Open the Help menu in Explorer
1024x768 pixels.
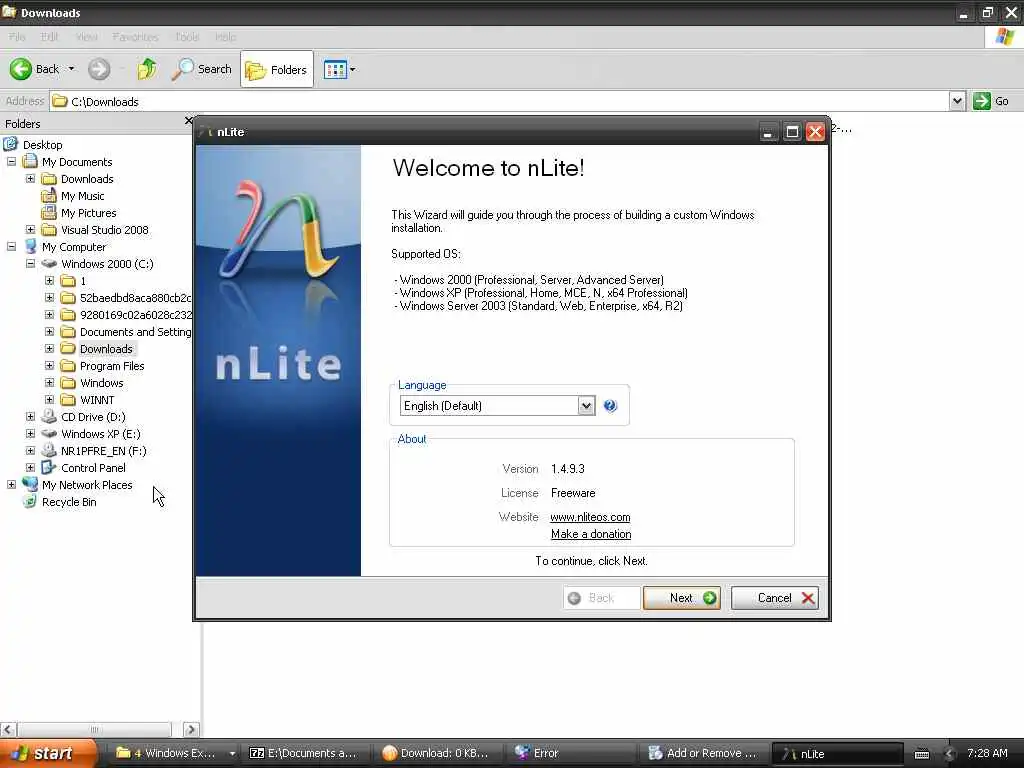pos(225,37)
